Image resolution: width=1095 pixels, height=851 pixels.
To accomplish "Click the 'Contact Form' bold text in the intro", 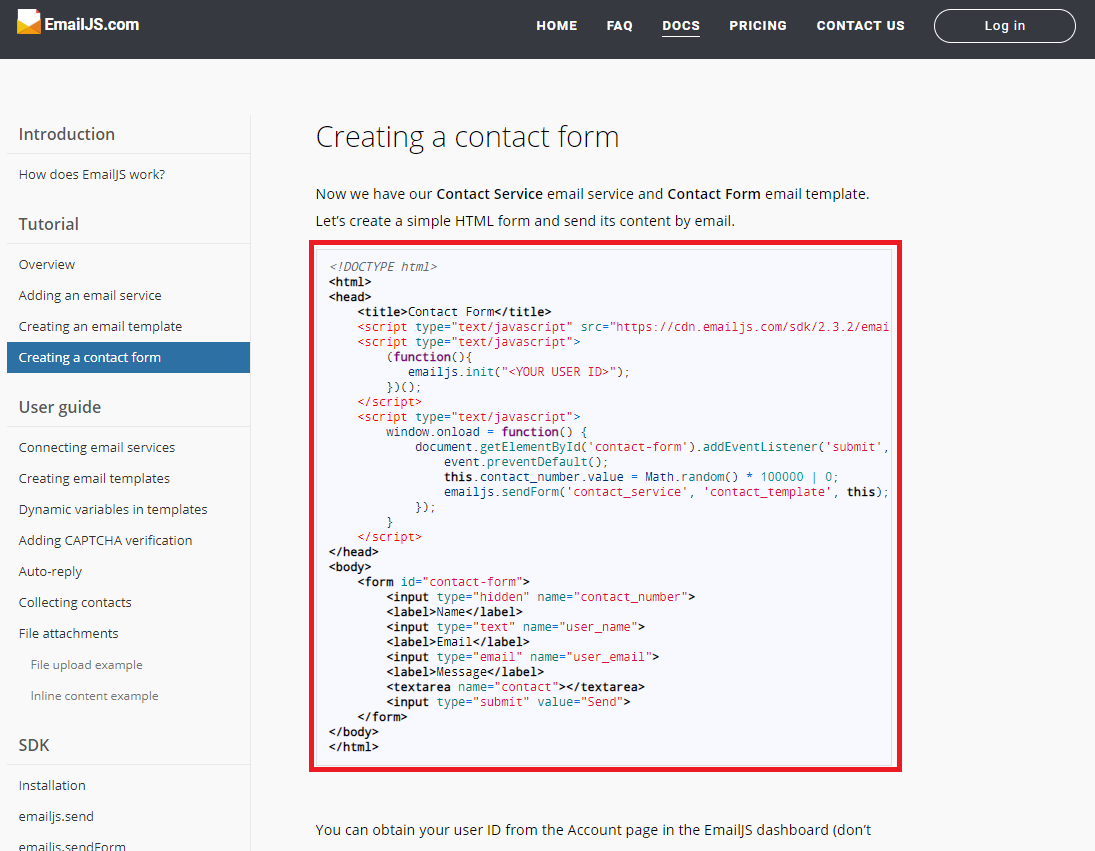I will pyautogui.click(x=714, y=194).
